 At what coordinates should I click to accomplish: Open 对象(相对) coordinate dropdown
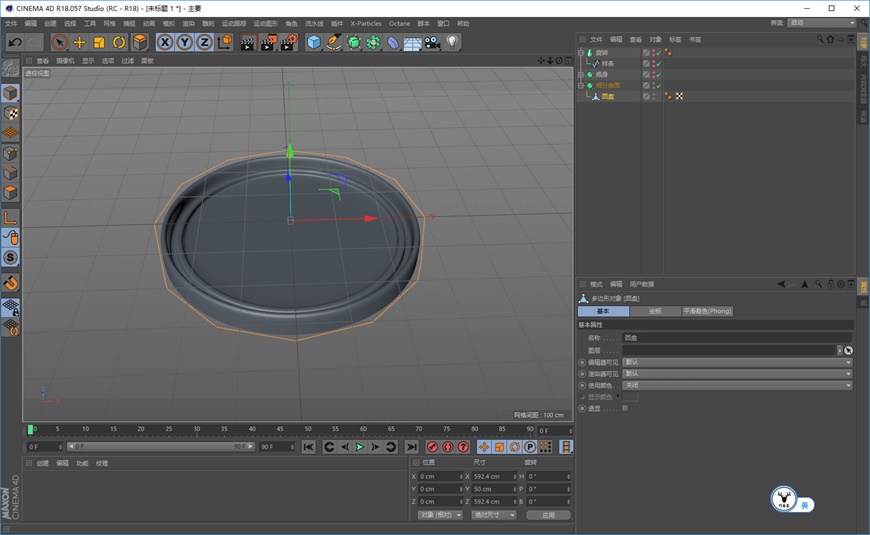440,515
